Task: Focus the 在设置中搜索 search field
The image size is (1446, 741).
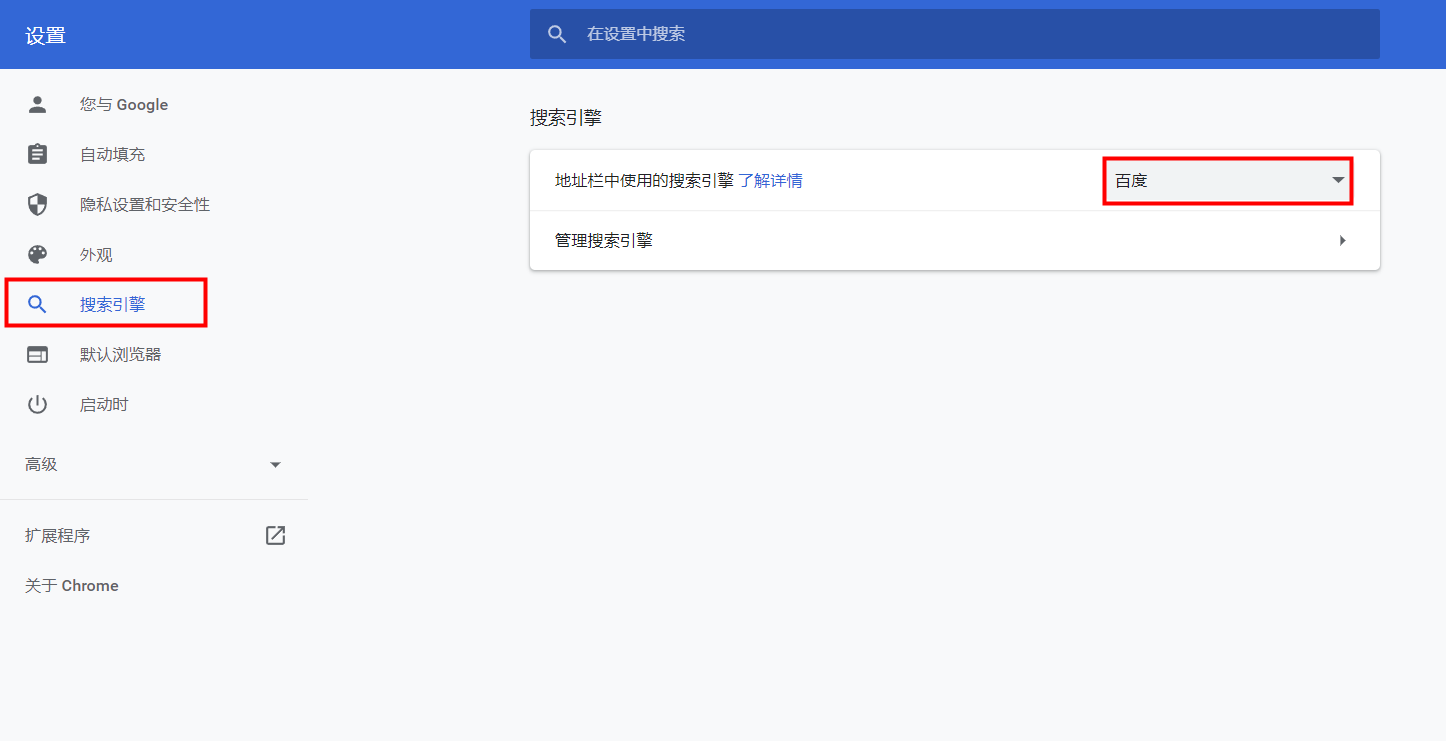Action: (x=955, y=34)
